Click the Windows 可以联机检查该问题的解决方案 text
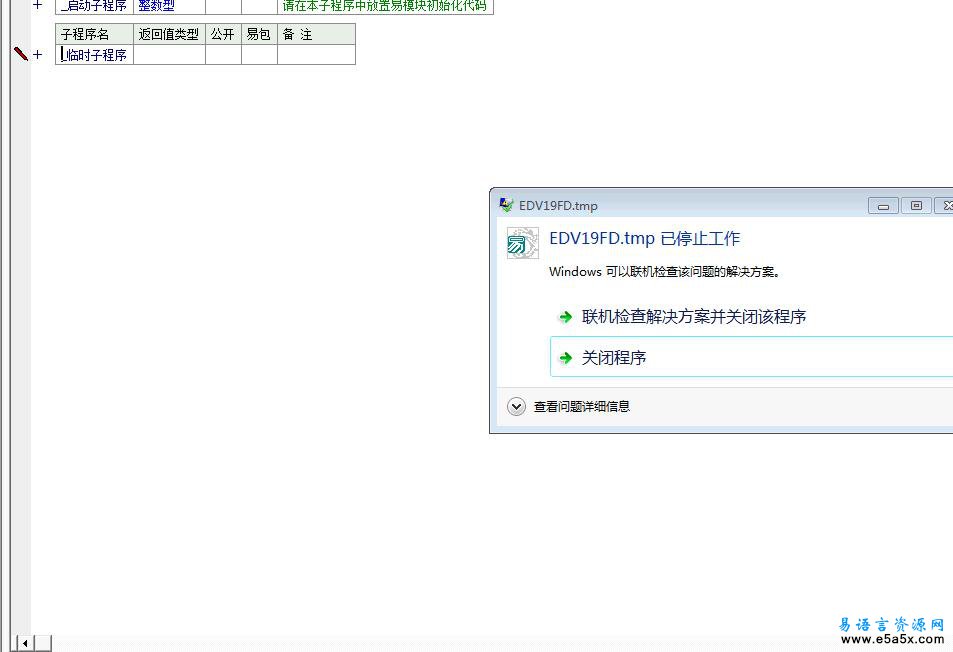This screenshot has height=652, width=953. click(x=664, y=272)
